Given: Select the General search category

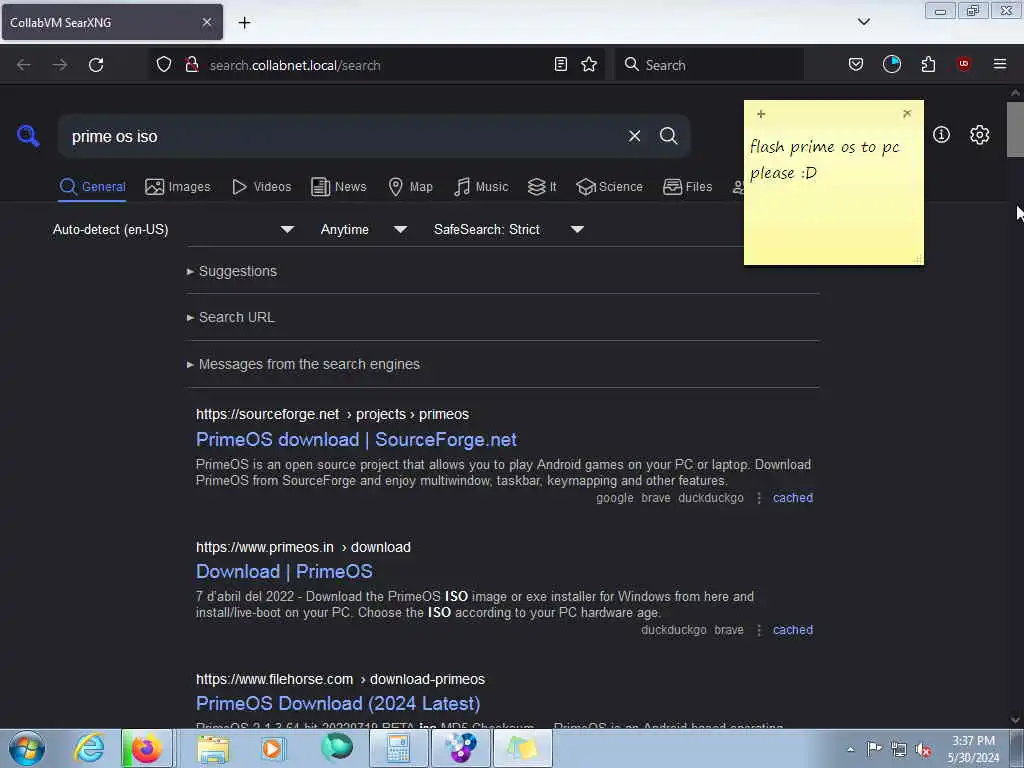Looking at the screenshot, I should (x=92, y=187).
